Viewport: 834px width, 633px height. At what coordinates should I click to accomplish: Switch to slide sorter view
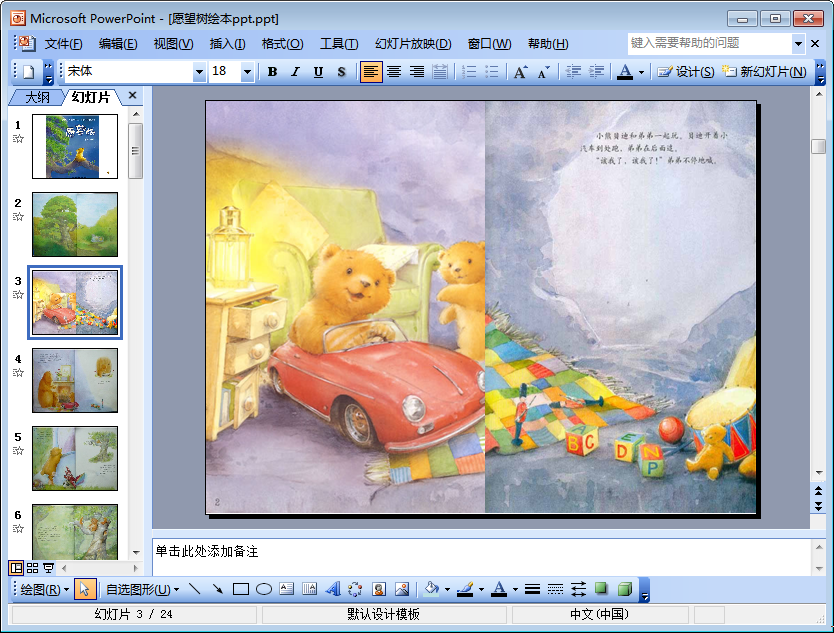(x=32, y=568)
